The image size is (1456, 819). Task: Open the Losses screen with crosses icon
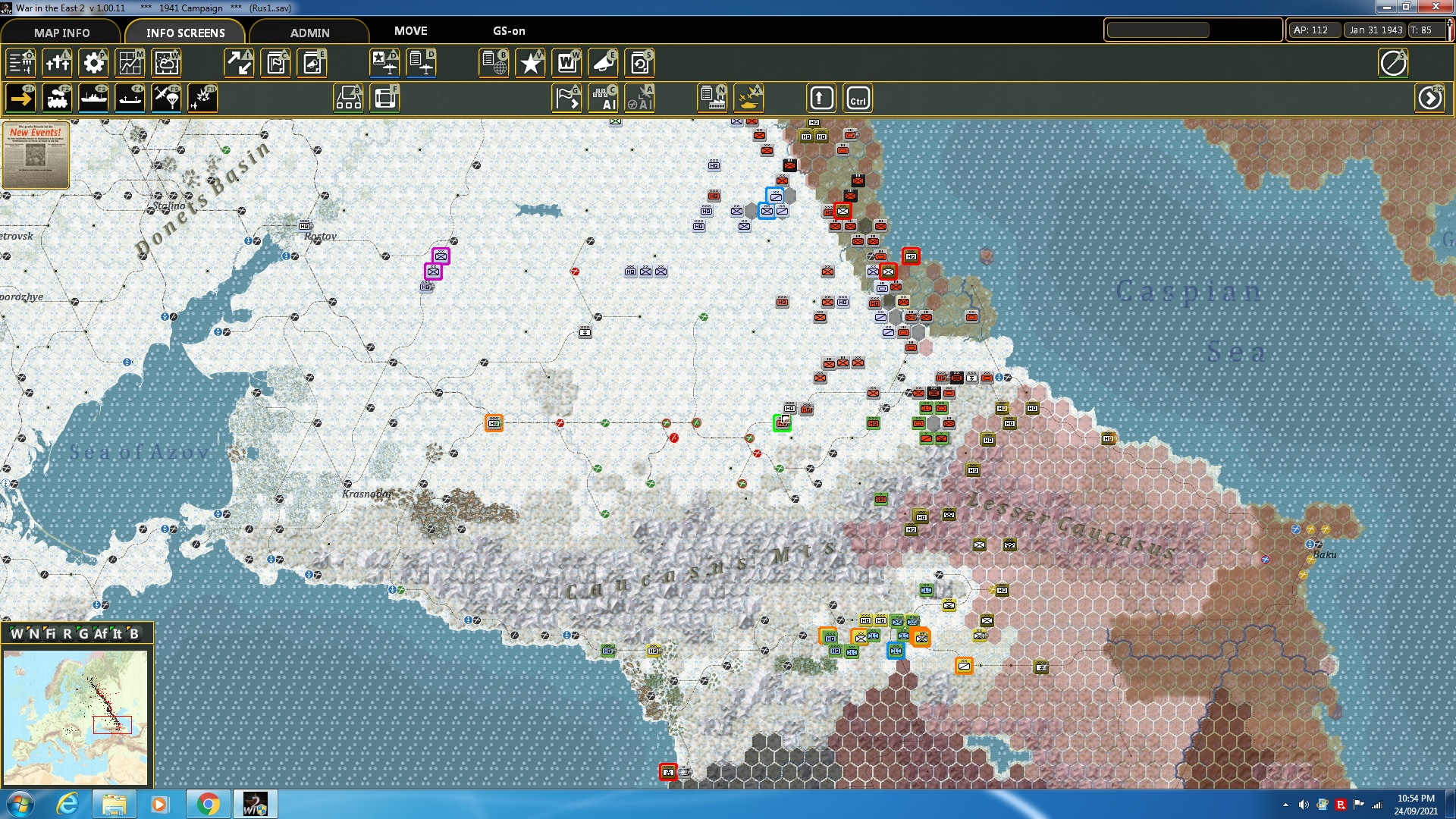(x=58, y=63)
